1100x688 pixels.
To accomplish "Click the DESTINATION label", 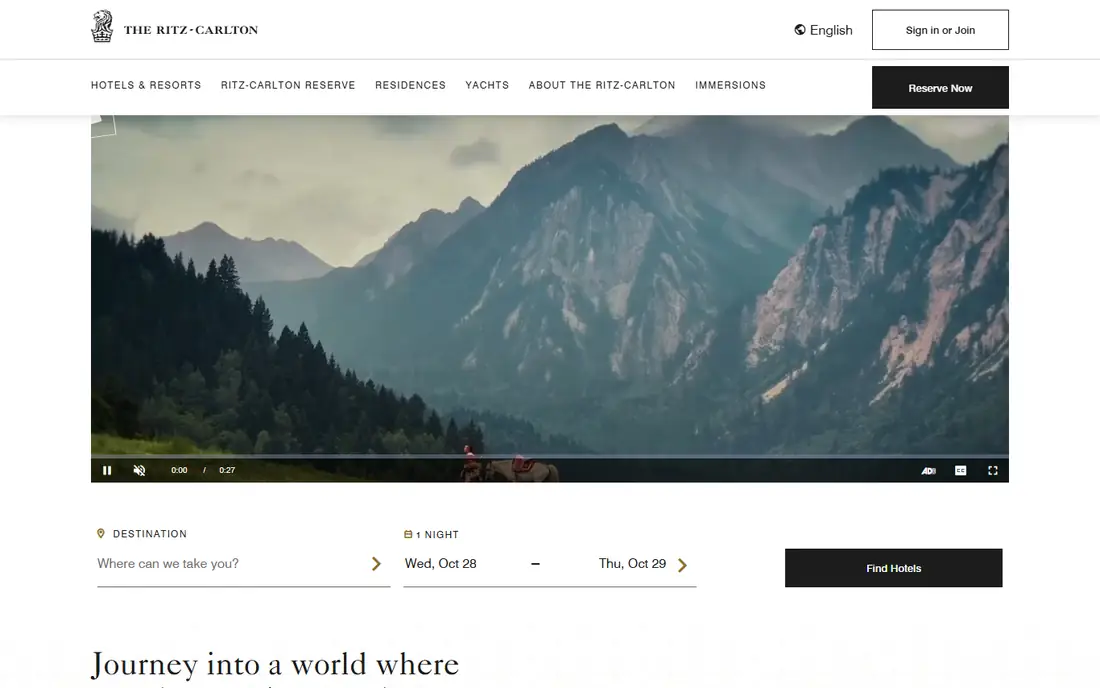I will [150, 534].
